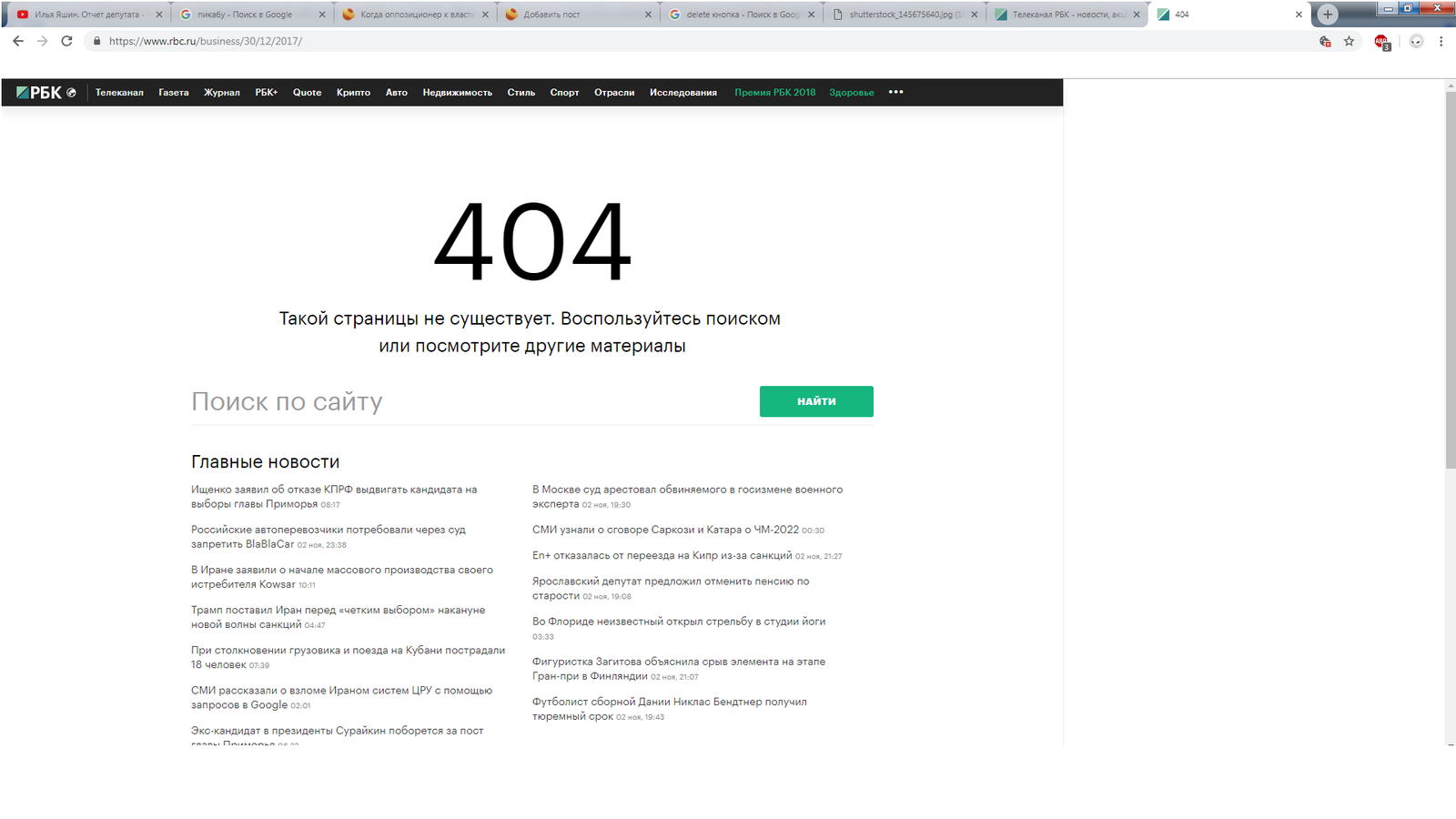Open news about Iran's Kowsar fighter
Screen dimensions: 1456x819
342,577
